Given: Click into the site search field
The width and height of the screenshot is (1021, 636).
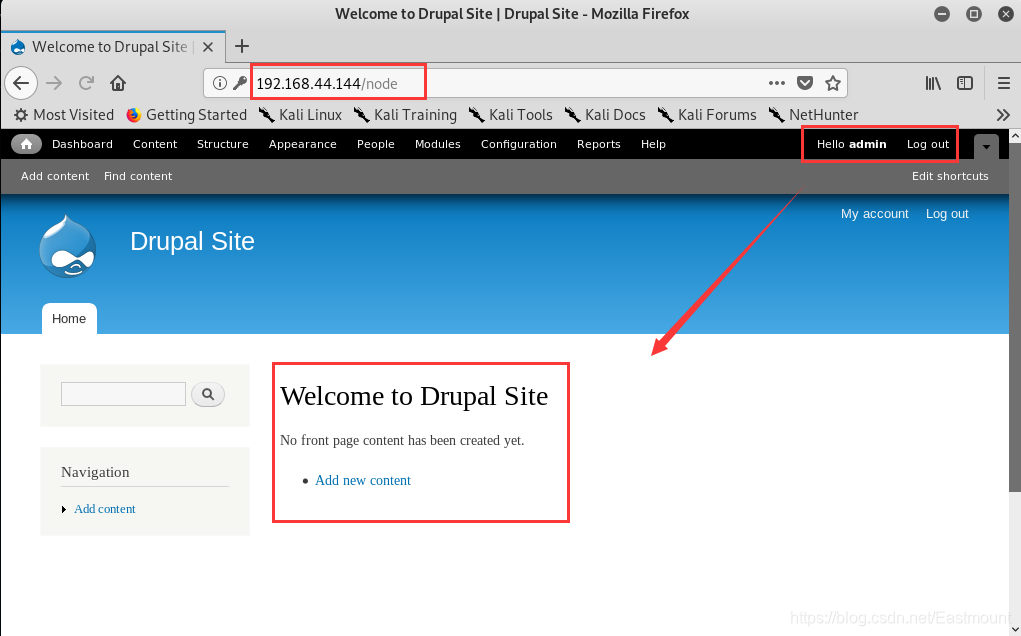Looking at the screenshot, I should click(123, 394).
